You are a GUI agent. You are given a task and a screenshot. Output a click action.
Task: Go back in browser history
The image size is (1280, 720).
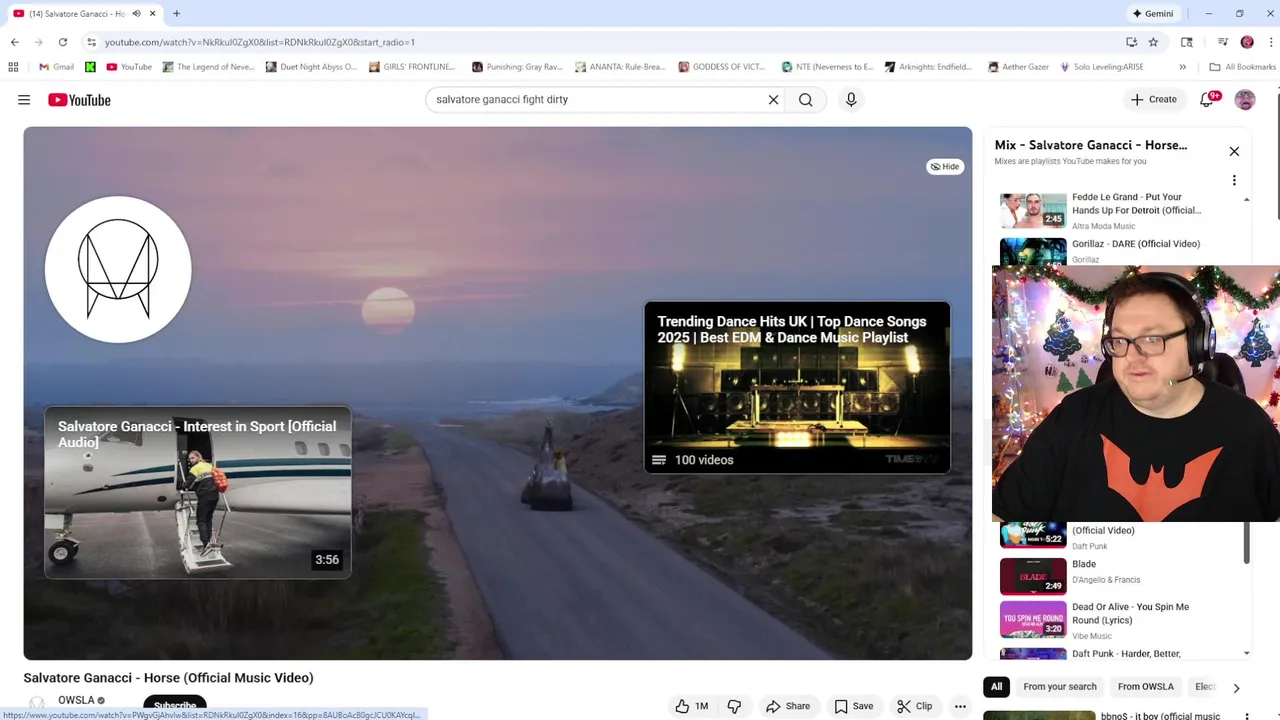[15, 42]
